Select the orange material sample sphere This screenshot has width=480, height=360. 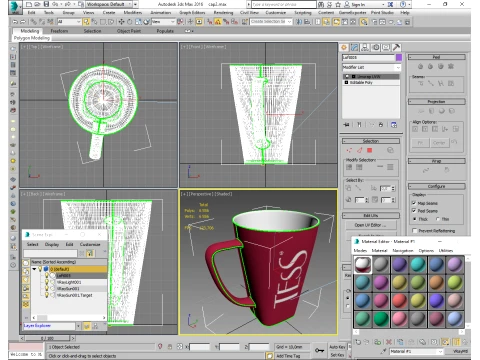(x=436, y=283)
